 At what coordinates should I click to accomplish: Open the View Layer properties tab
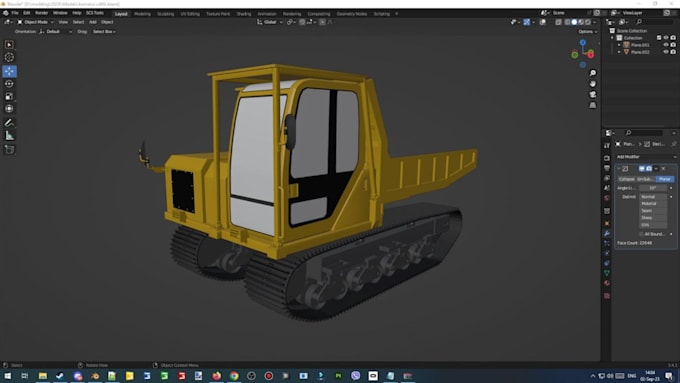pos(607,178)
